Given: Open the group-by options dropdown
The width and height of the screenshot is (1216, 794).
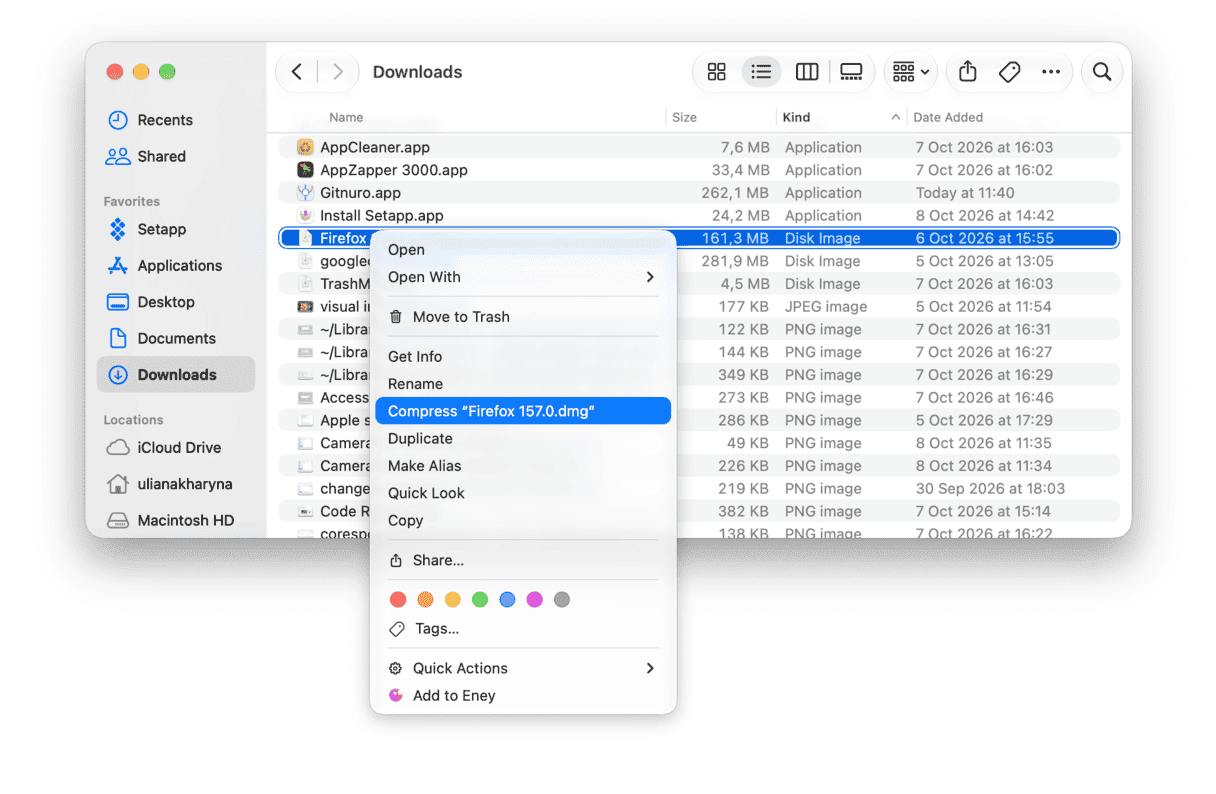Looking at the screenshot, I should coord(911,72).
